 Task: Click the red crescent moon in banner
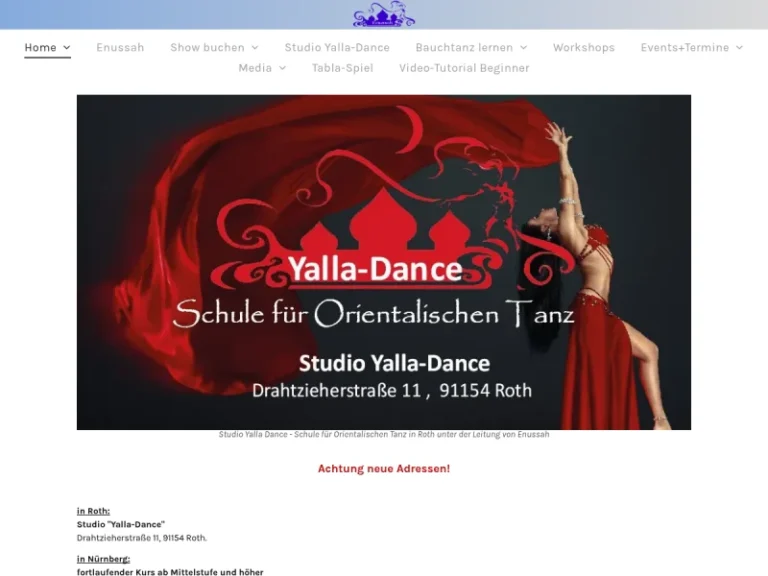[412, 129]
